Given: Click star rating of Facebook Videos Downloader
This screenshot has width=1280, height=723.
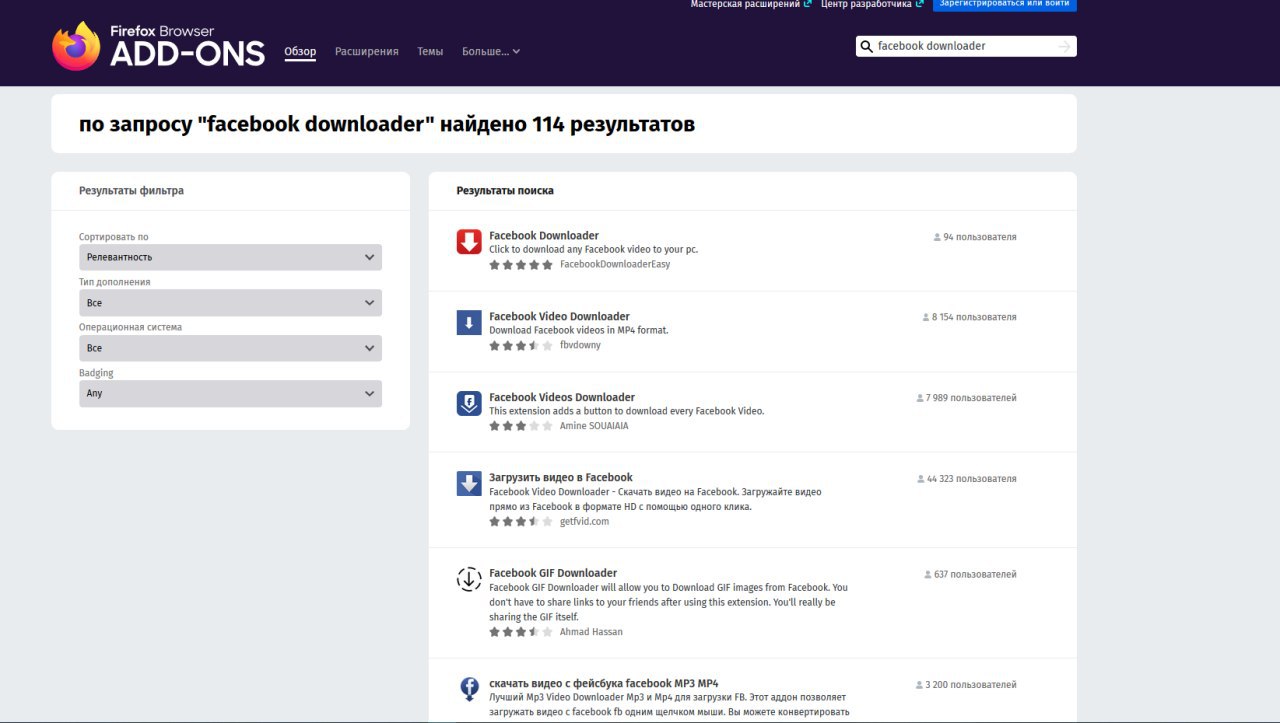Looking at the screenshot, I should click(521, 426).
